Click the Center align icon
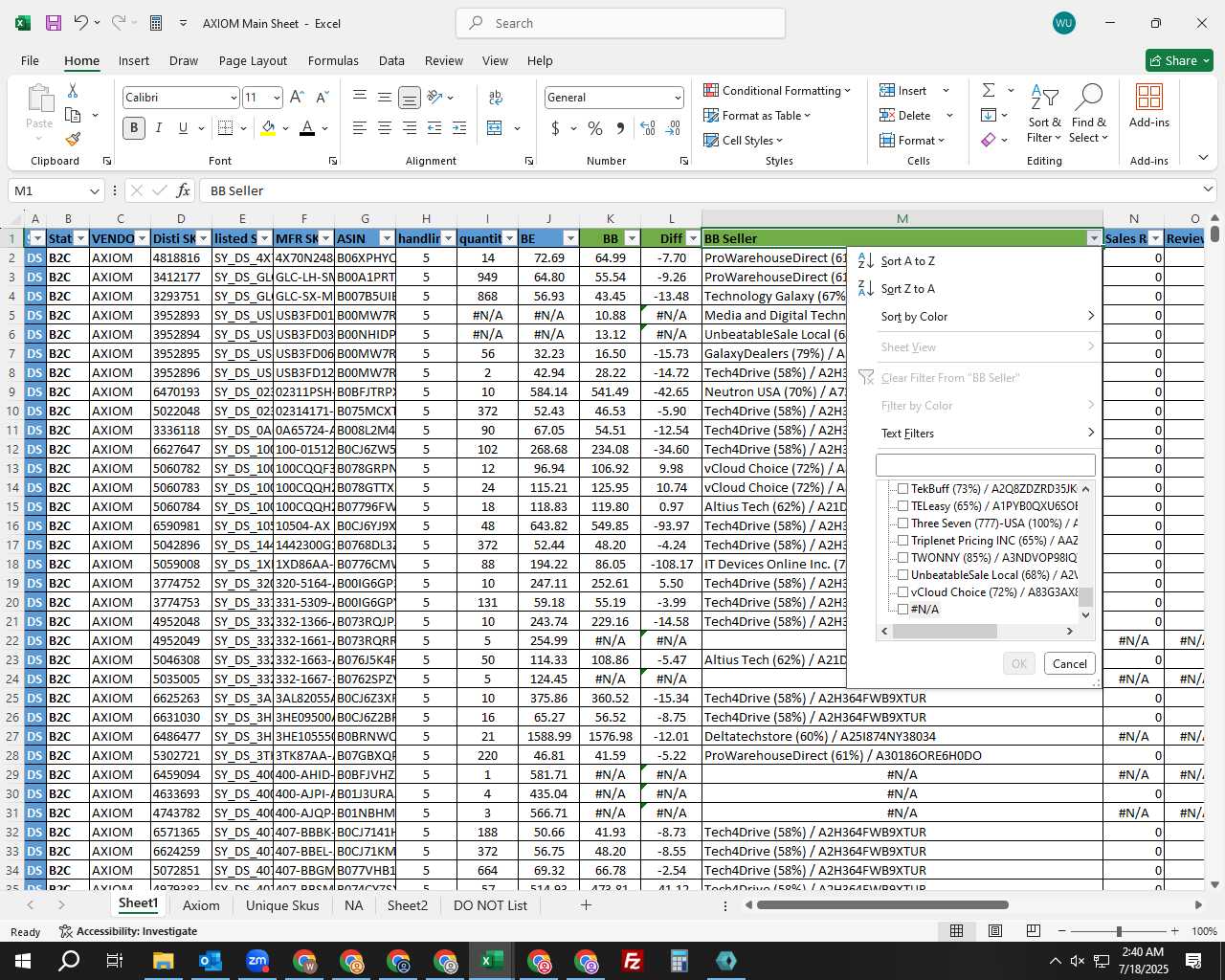This screenshot has width=1225, height=980. coord(384,127)
